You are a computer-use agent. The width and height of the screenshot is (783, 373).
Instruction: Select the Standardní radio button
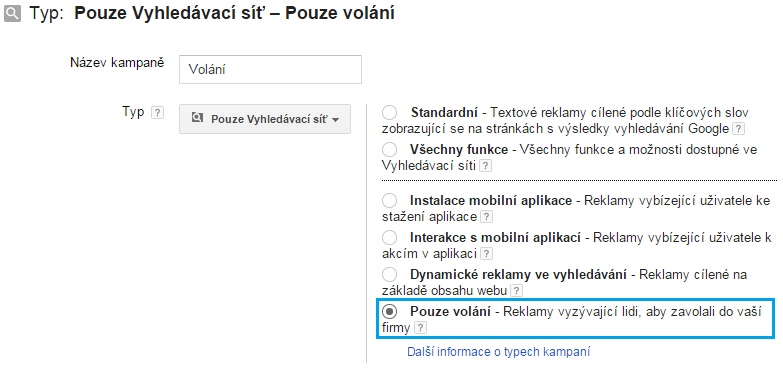[390, 112]
